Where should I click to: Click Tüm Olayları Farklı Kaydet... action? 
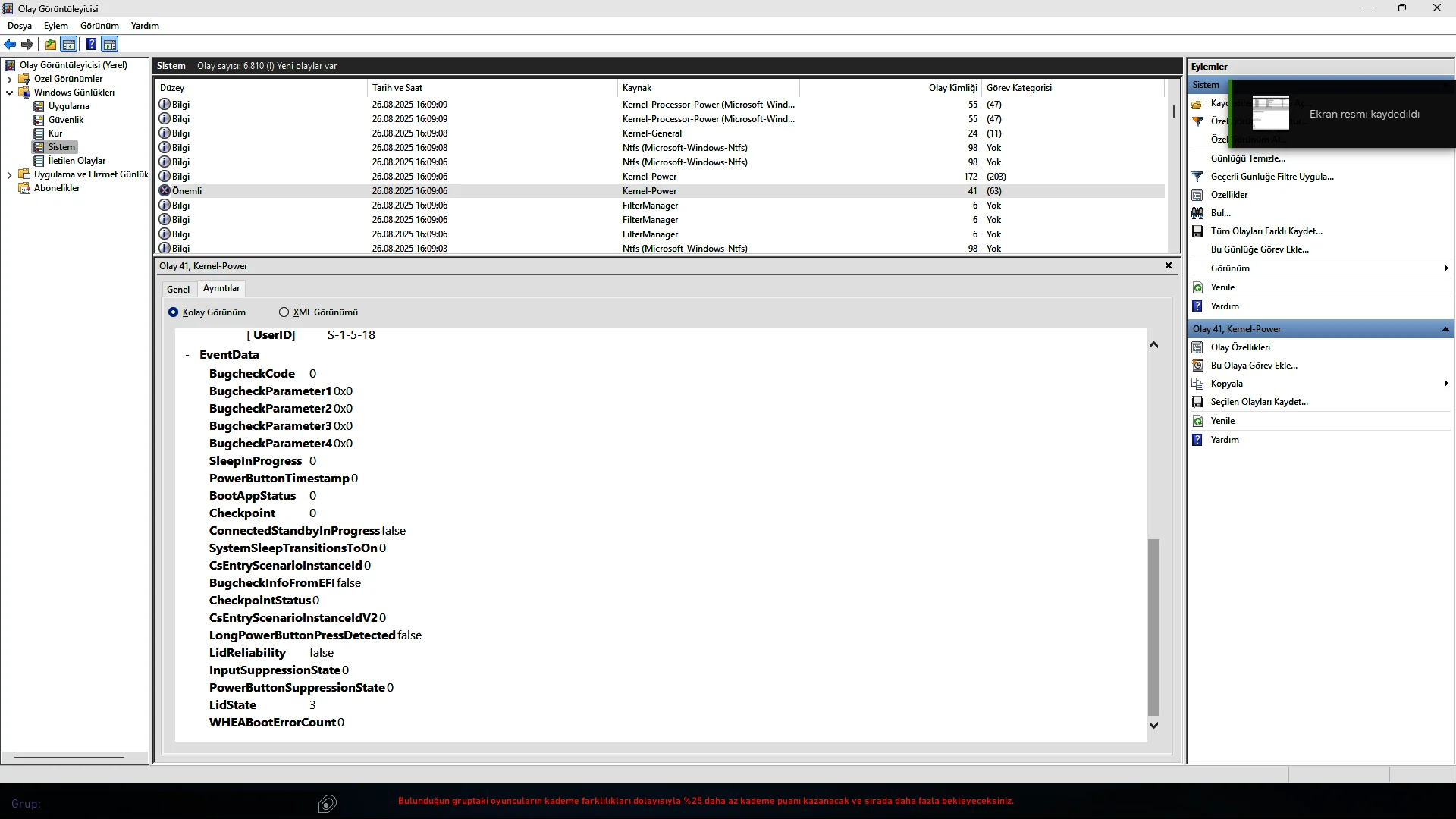(x=1266, y=231)
